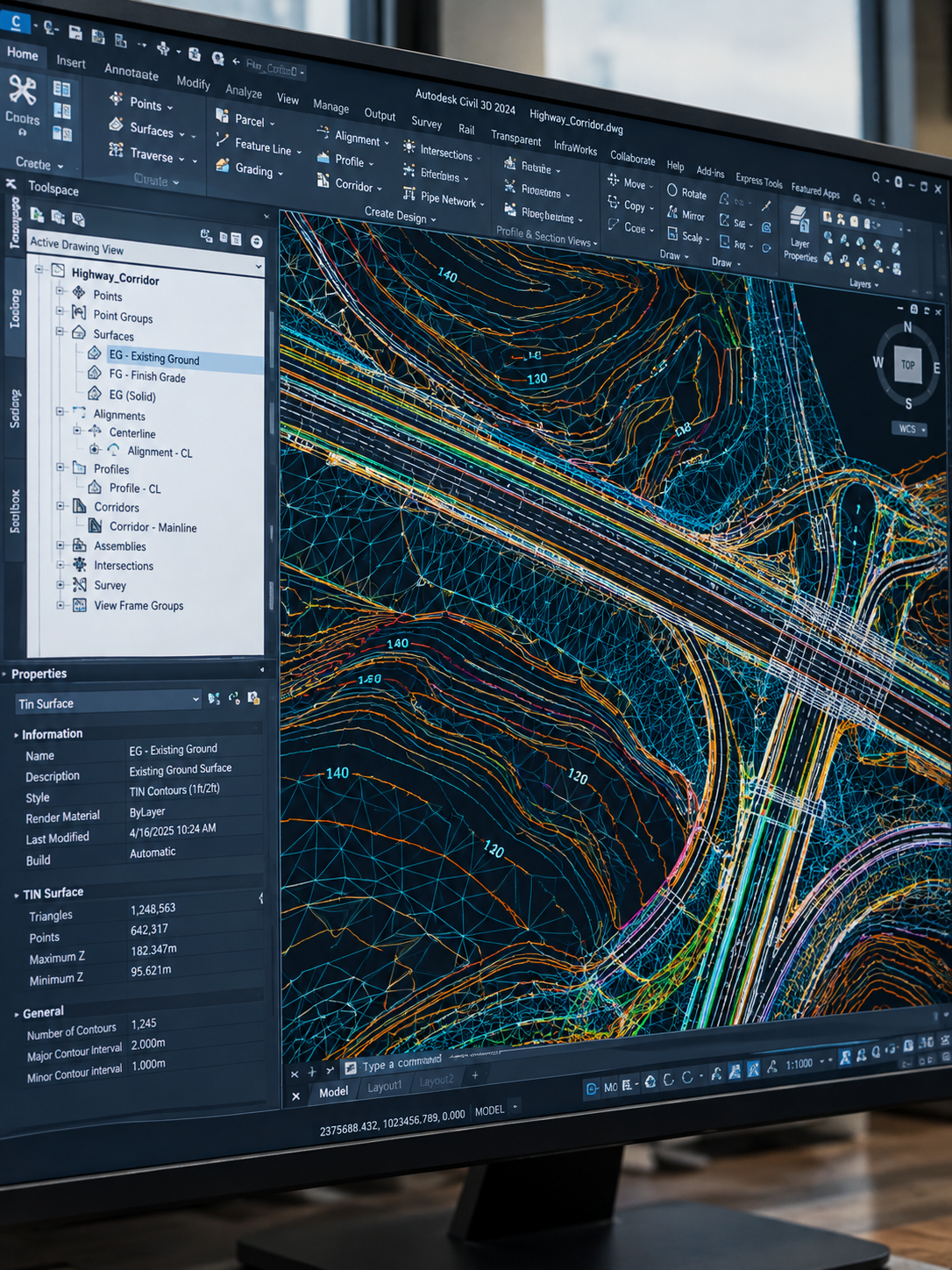Open the Collaborate ribbon tab
Screen dimensions: 952x1270
click(633, 158)
